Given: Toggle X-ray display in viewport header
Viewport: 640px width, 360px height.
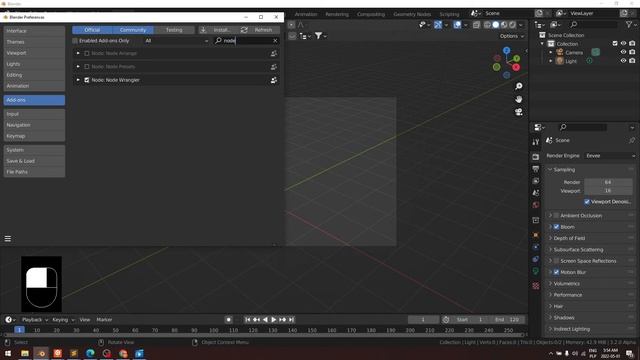Looking at the screenshot, I should tap(476, 25).
